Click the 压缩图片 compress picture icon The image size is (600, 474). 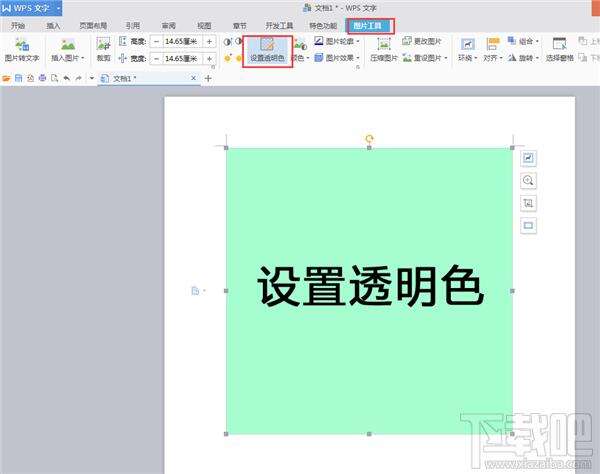coord(384,45)
